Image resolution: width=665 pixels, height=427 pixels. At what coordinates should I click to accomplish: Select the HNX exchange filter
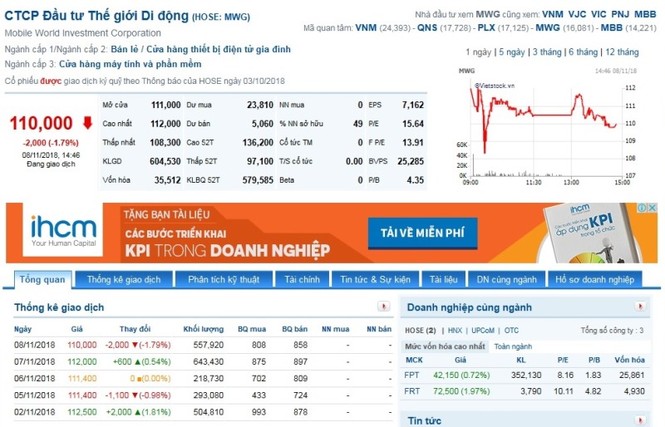tap(455, 330)
